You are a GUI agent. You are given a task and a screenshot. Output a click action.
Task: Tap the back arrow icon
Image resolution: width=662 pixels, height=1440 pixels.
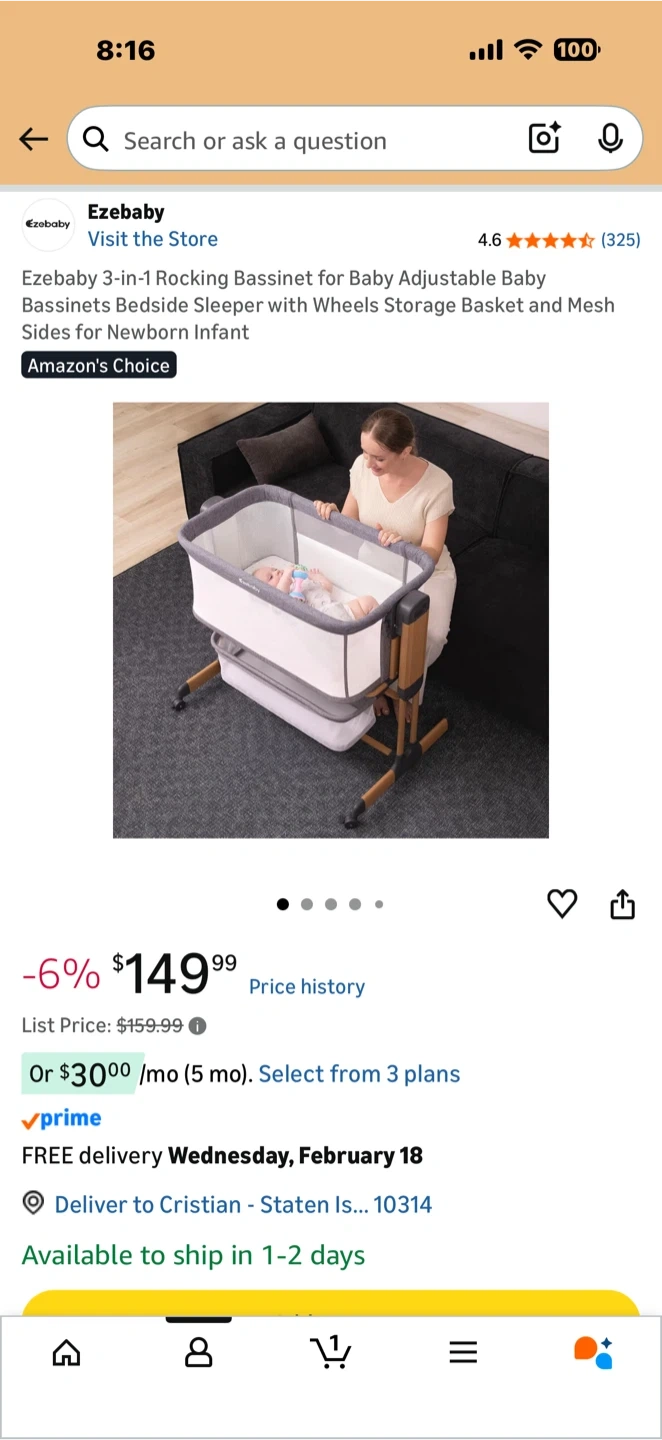pyautogui.click(x=34, y=140)
